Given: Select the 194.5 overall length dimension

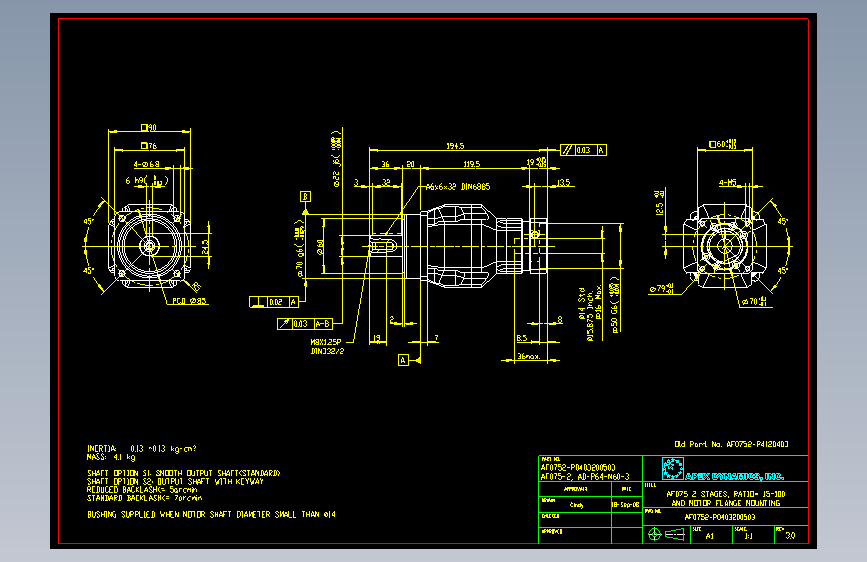Looking at the screenshot, I should pyautogui.click(x=455, y=146).
